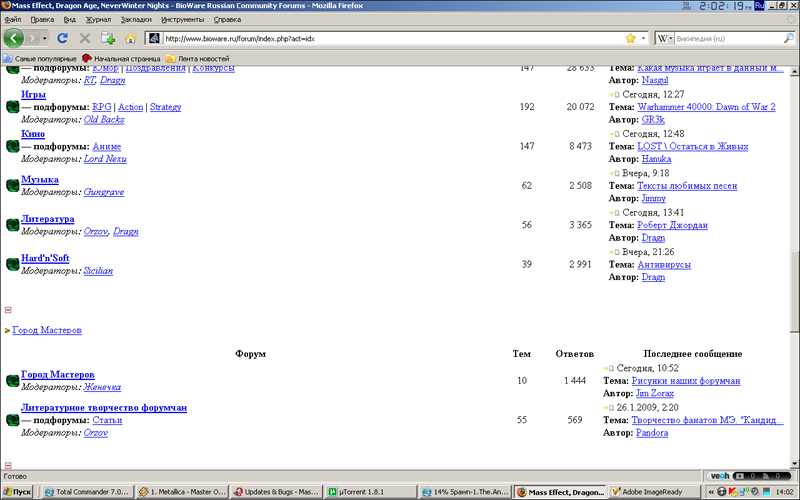View author Jim Zorax profile
Viewport: 800px width, 500px height.
[655, 393]
